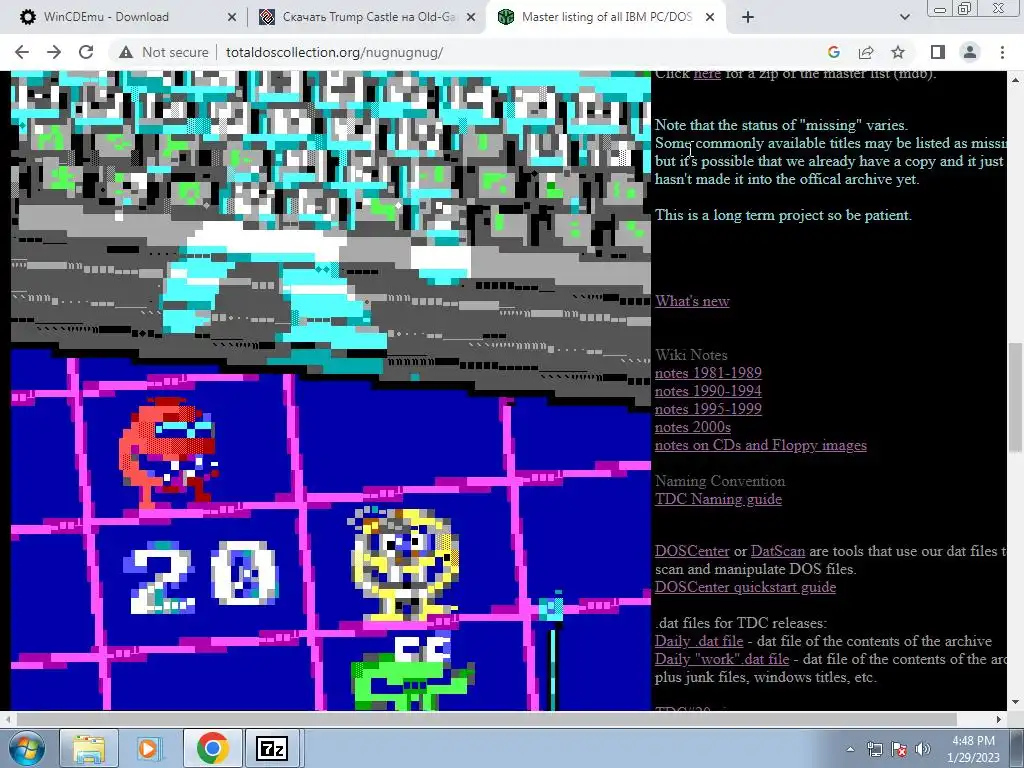Image resolution: width=1024 pixels, height=768 pixels.
Task: Expand the tab search dropdown
Action: (x=904, y=17)
